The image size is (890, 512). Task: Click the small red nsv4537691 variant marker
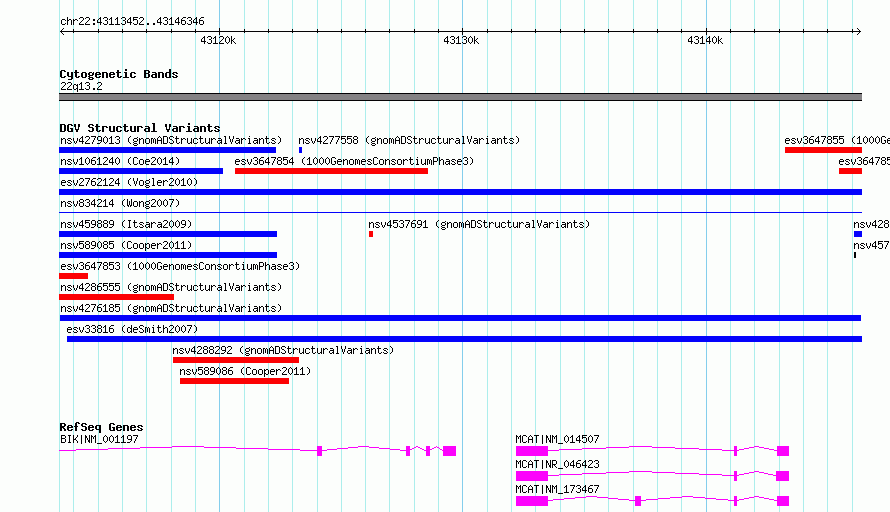pos(371,234)
